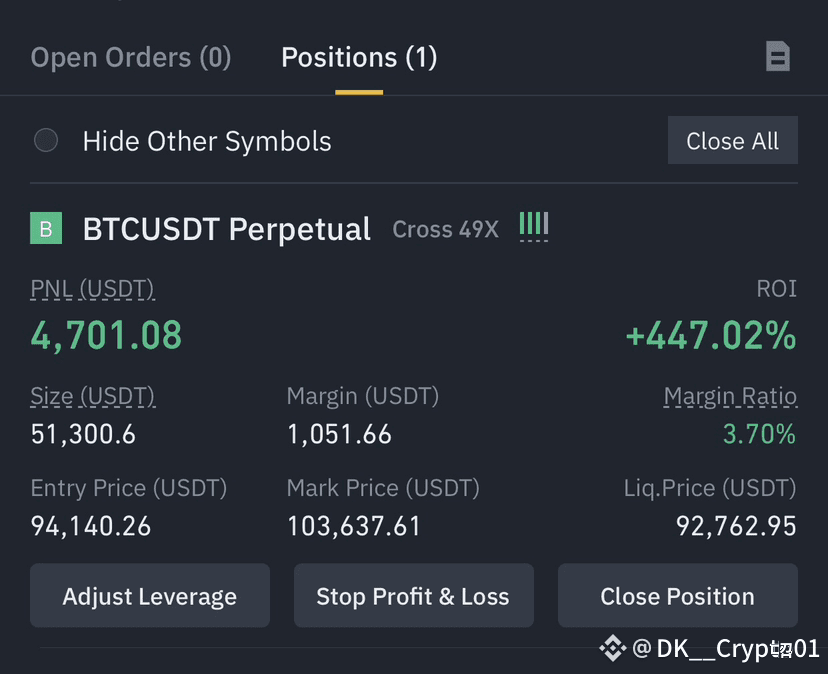Click the Cross 49X leverage label
Viewport: 828px width, 674px height.
(x=445, y=230)
